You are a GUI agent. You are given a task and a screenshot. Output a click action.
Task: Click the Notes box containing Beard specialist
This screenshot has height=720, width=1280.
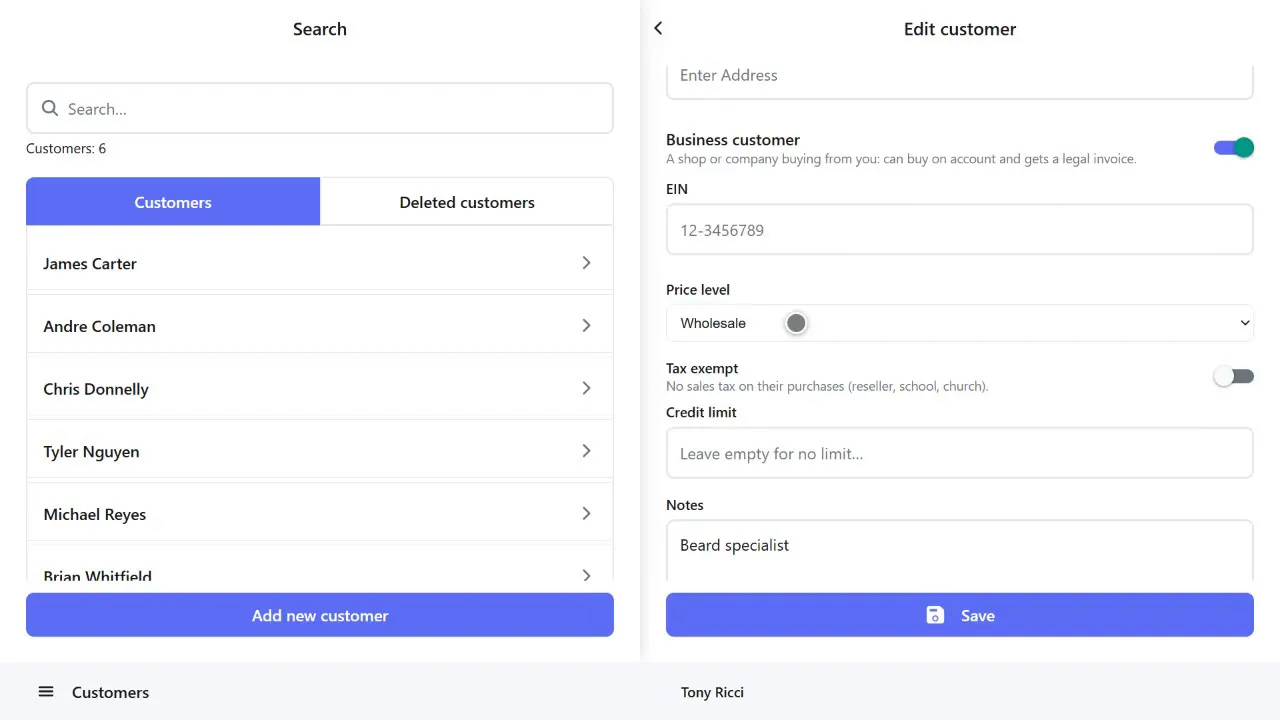click(x=960, y=550)
